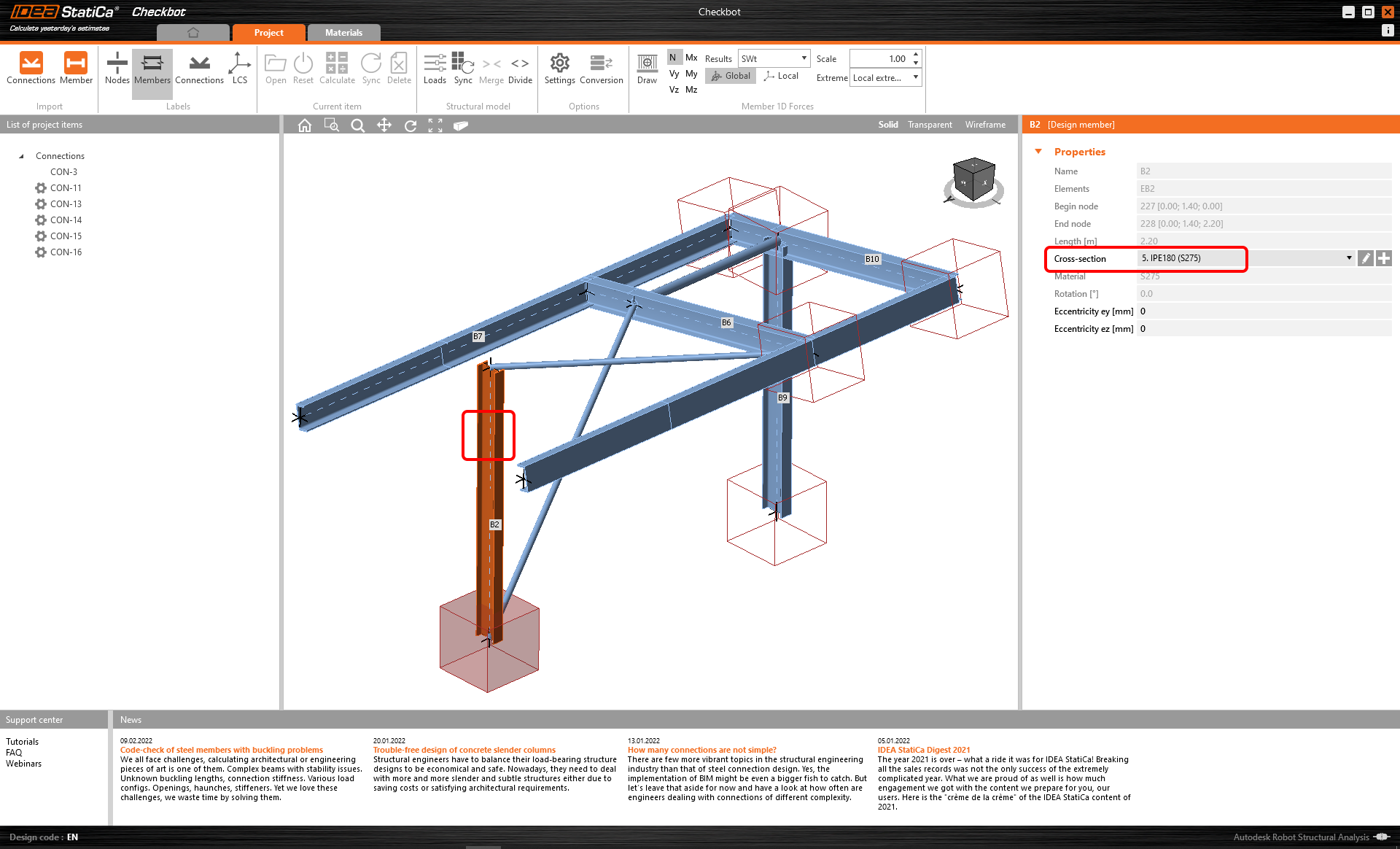
Task: Click the Divide structural model tool
Action: pos(520,69)
